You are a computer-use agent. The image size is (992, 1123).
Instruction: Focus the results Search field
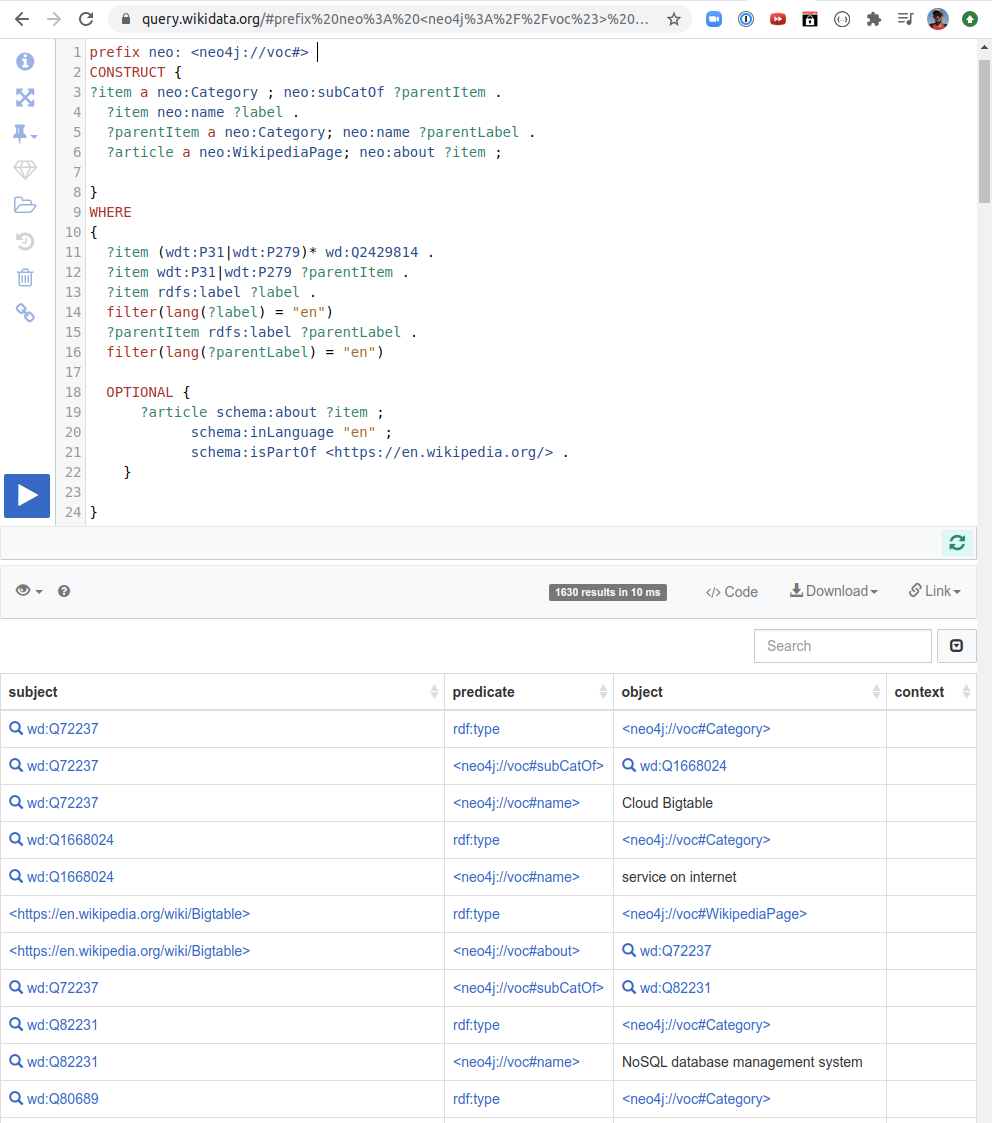point(842,646)
